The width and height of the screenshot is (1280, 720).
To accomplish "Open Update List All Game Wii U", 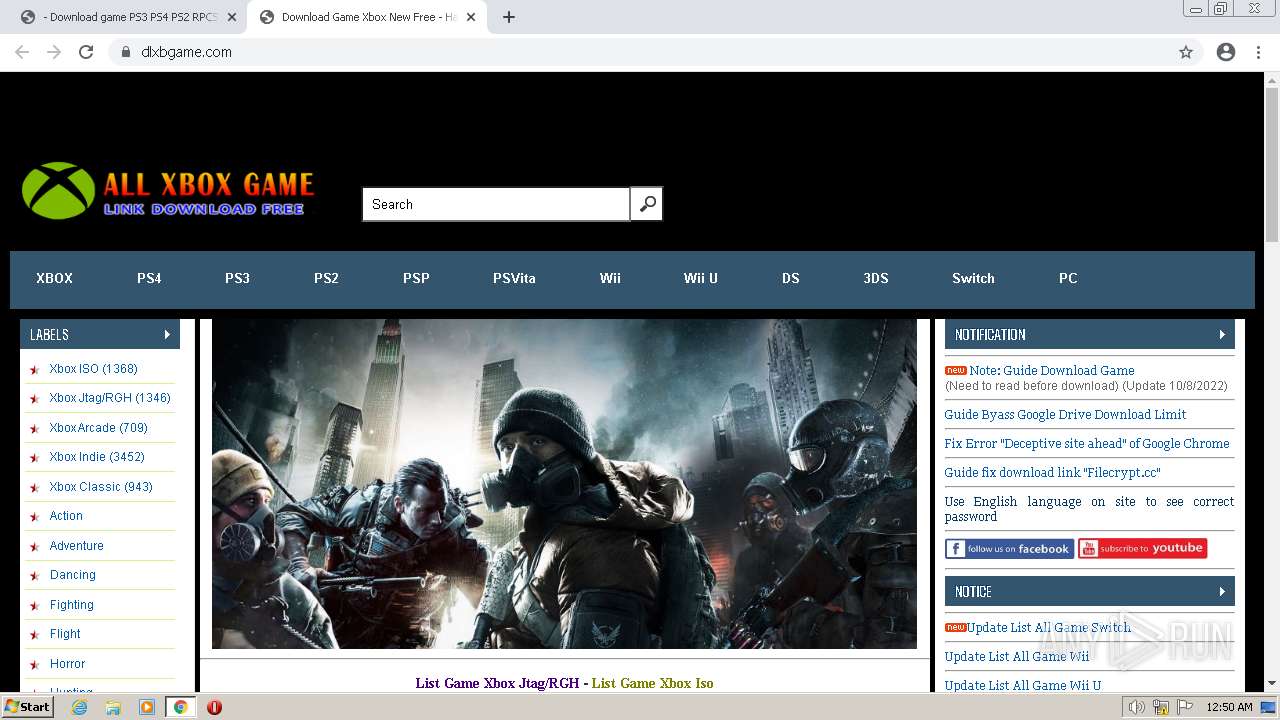I will [x=1023, y=685].
